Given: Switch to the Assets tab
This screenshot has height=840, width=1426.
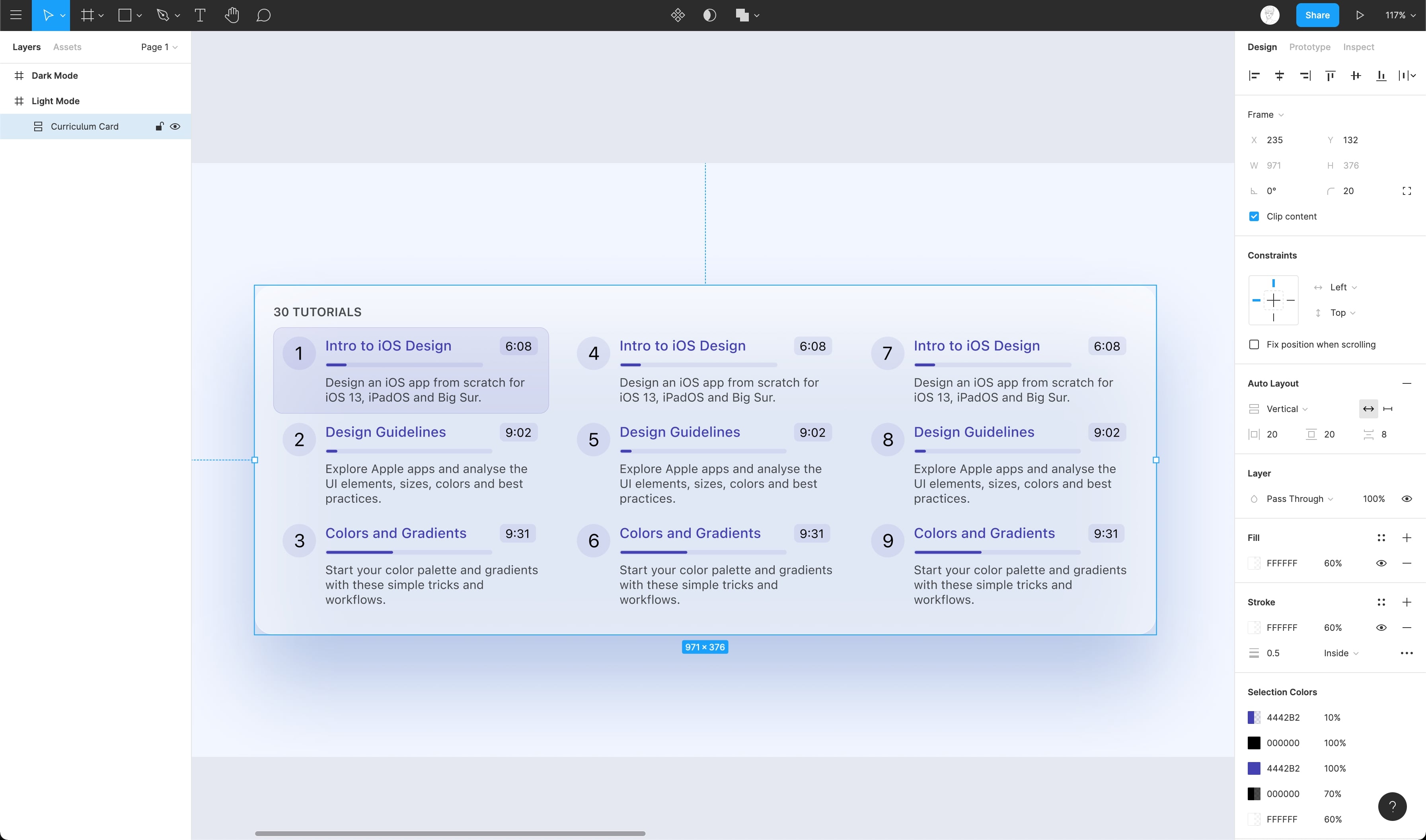Looking at the screenshot, I should click(x=67, y=47).
